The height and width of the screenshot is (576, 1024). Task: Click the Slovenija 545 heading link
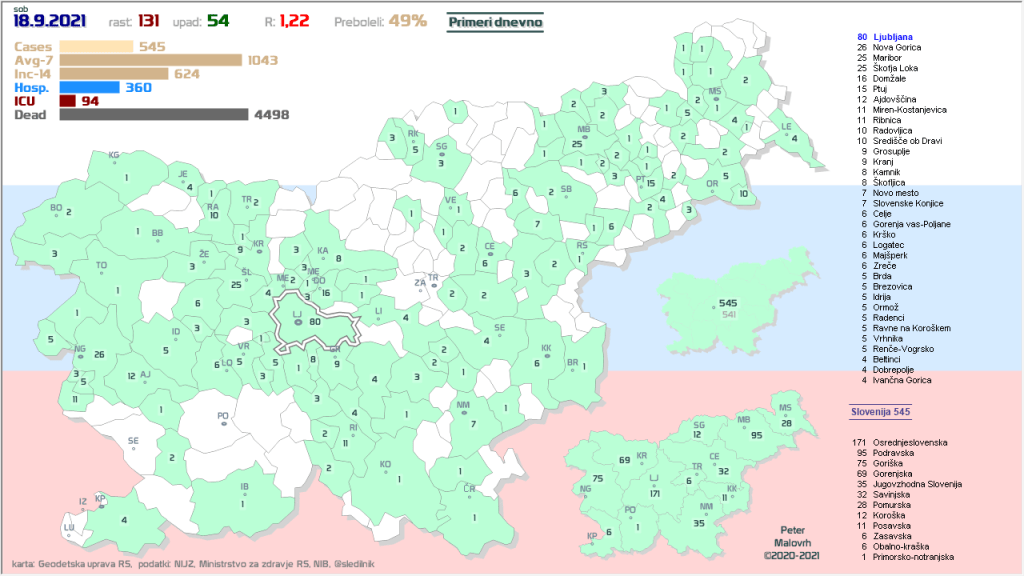click(880, 411)
